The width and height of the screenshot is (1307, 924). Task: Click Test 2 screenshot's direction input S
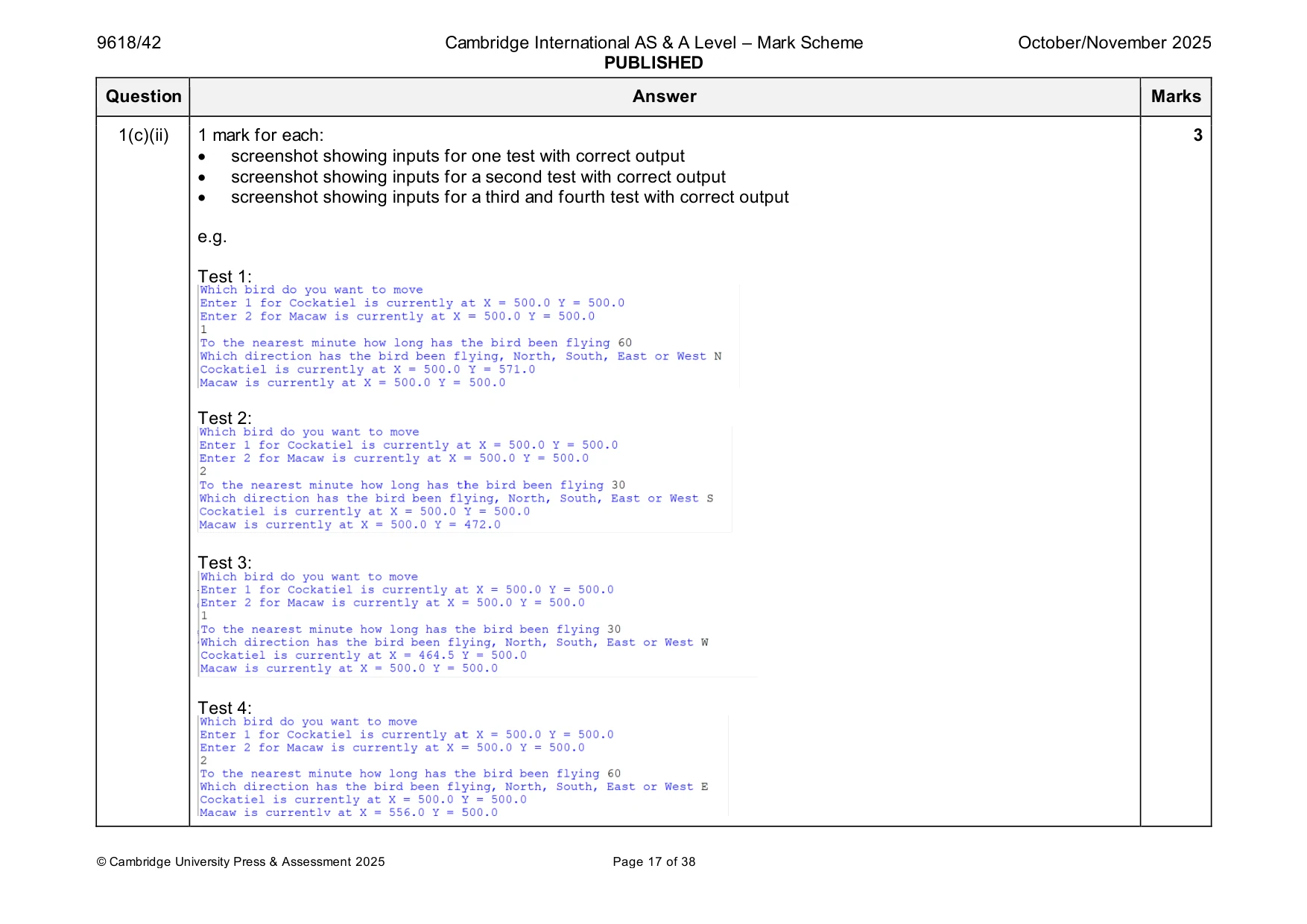click(x=710, y=499)
